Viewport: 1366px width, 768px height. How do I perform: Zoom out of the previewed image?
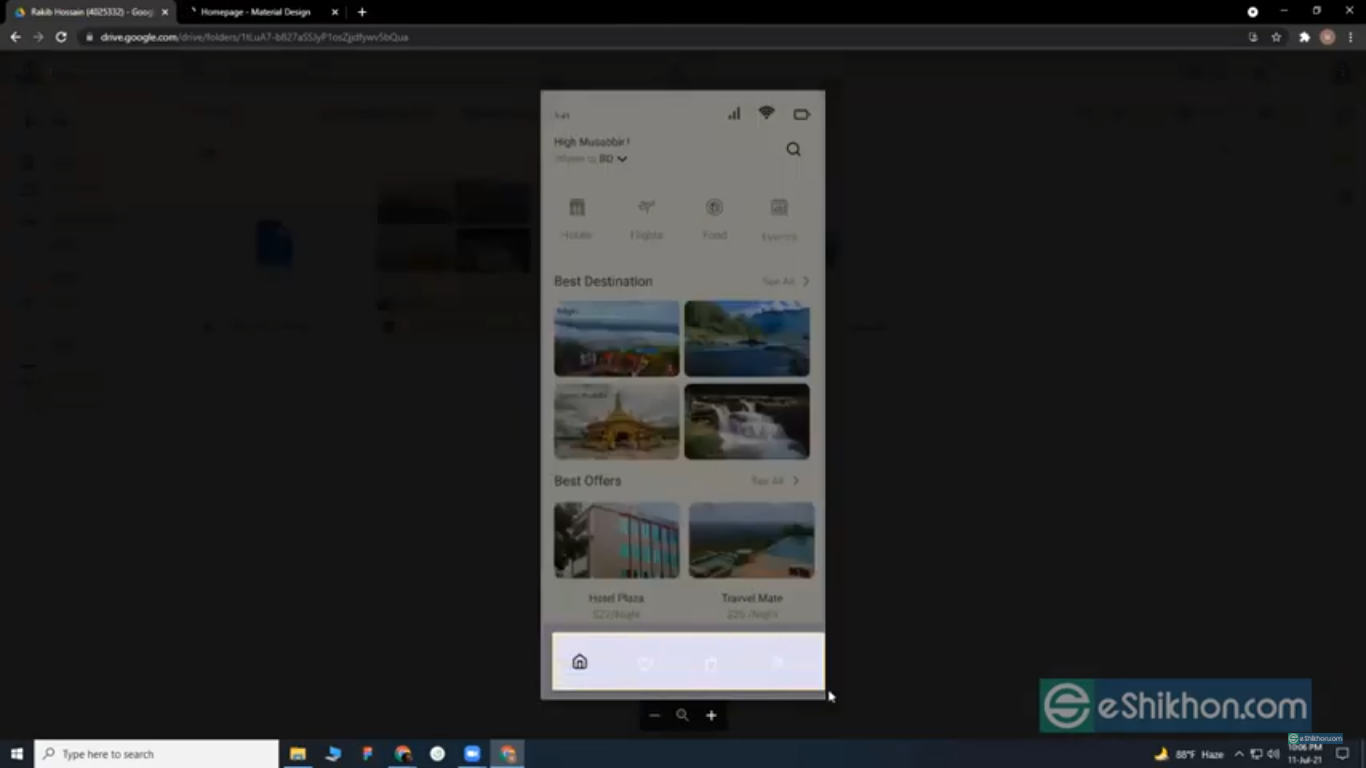654,715
